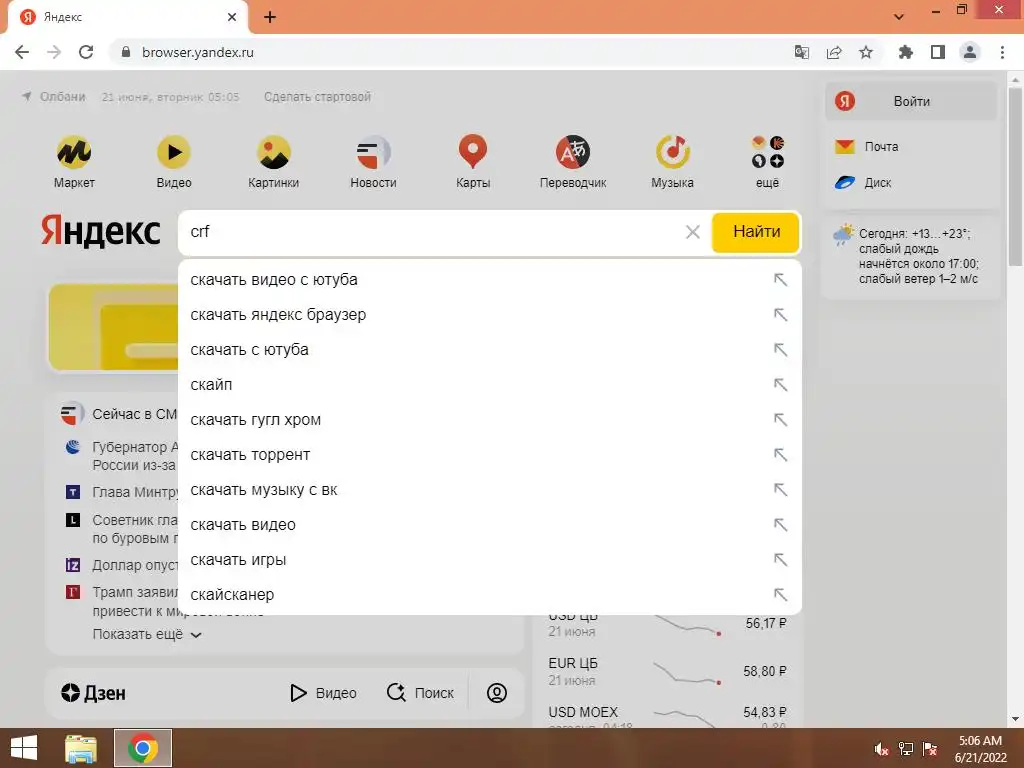Clear the search field with X
This screenshot has width=1024, height=768.
click(x=693, y=232)
